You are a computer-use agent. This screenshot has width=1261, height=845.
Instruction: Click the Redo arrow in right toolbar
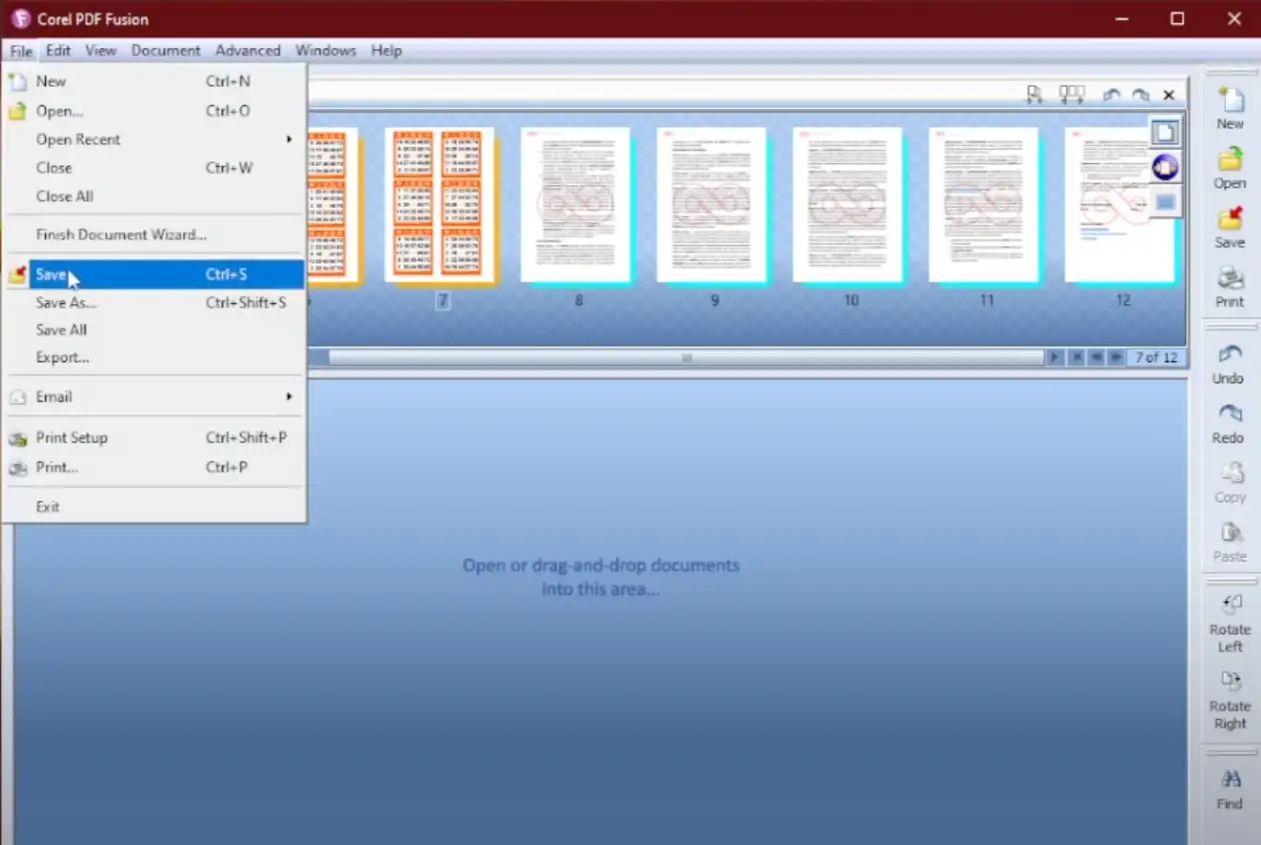1229,414
